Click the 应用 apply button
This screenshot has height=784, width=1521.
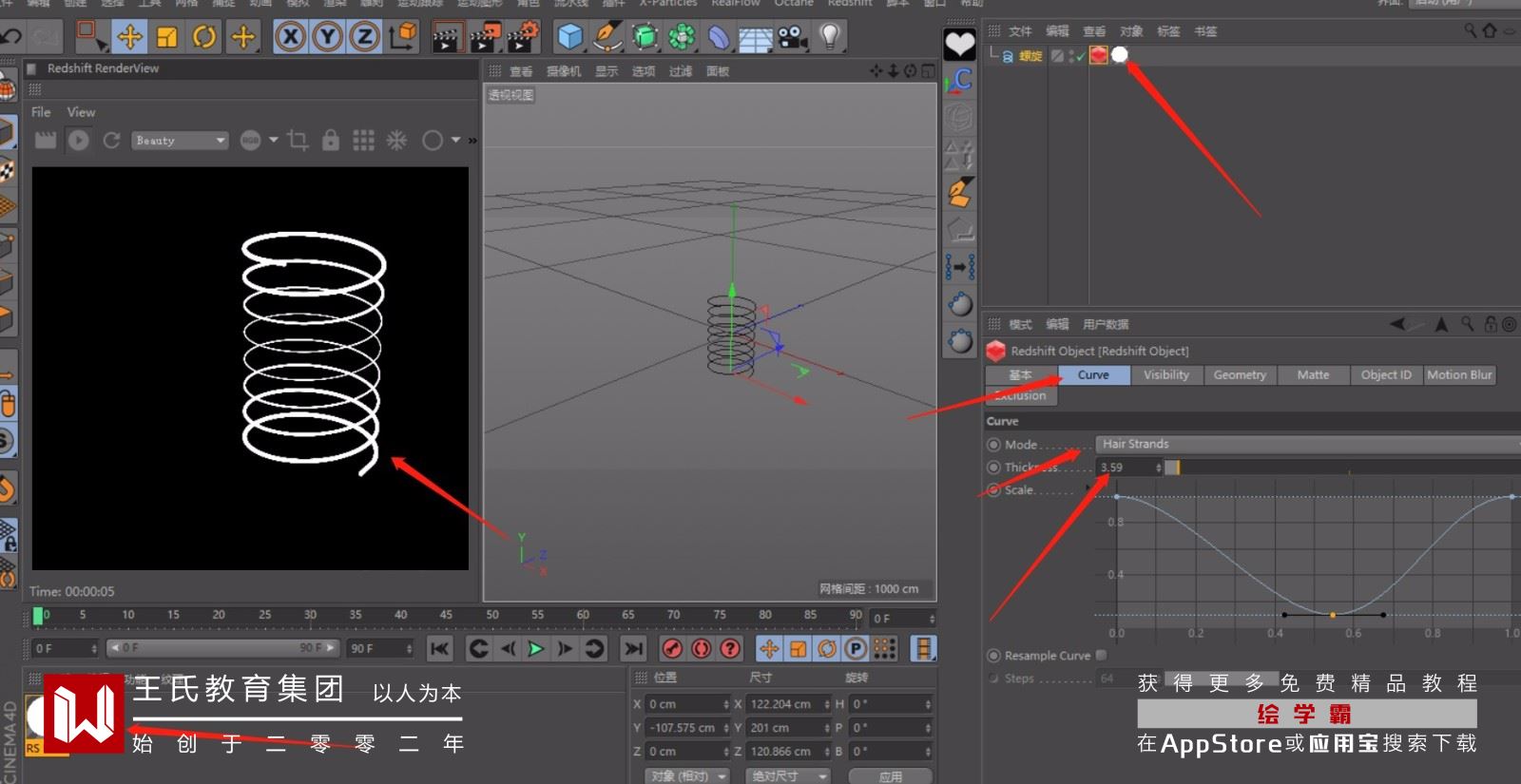click(x=891, y=776)
